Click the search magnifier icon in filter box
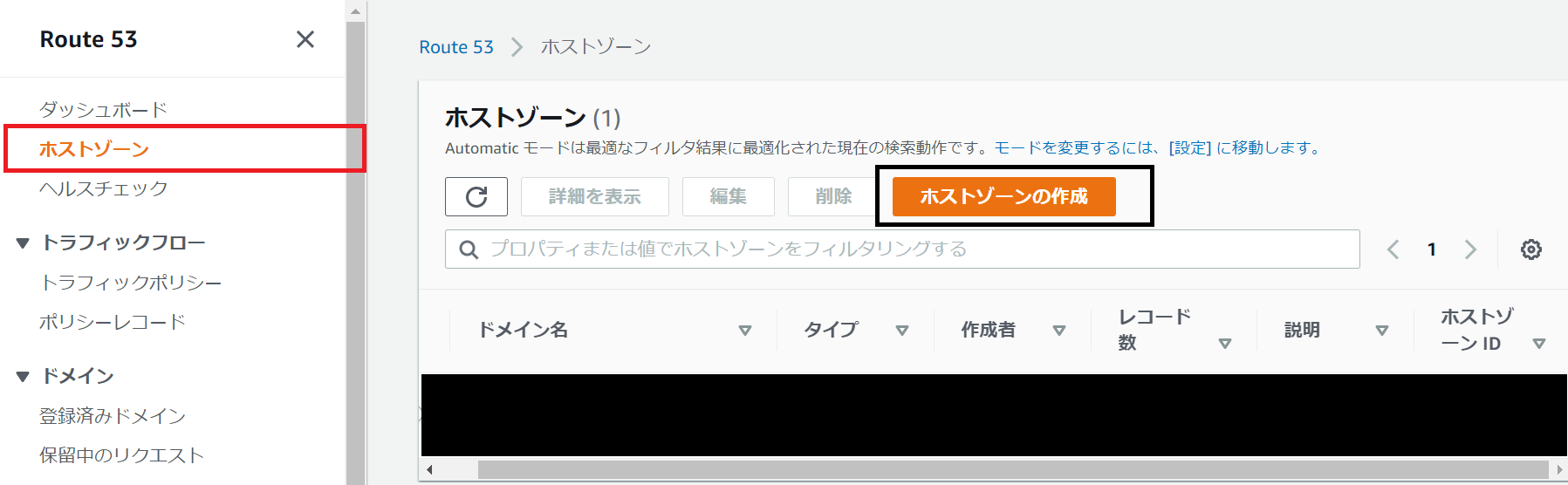Viewport: 1568px width, 485px height. [469, 249]
